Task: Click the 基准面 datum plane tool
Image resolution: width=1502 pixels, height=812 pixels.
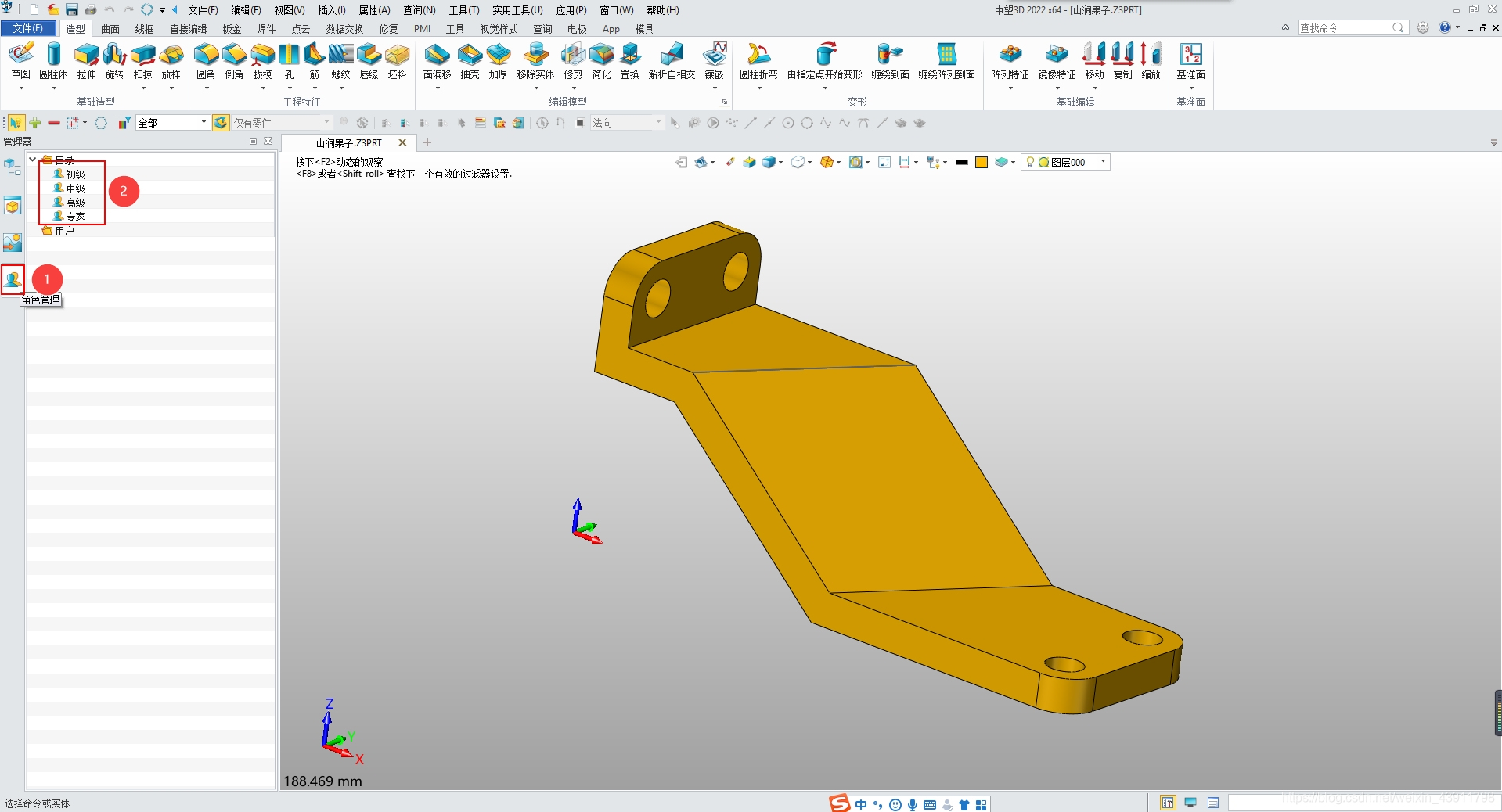Action: (1190, 61)
